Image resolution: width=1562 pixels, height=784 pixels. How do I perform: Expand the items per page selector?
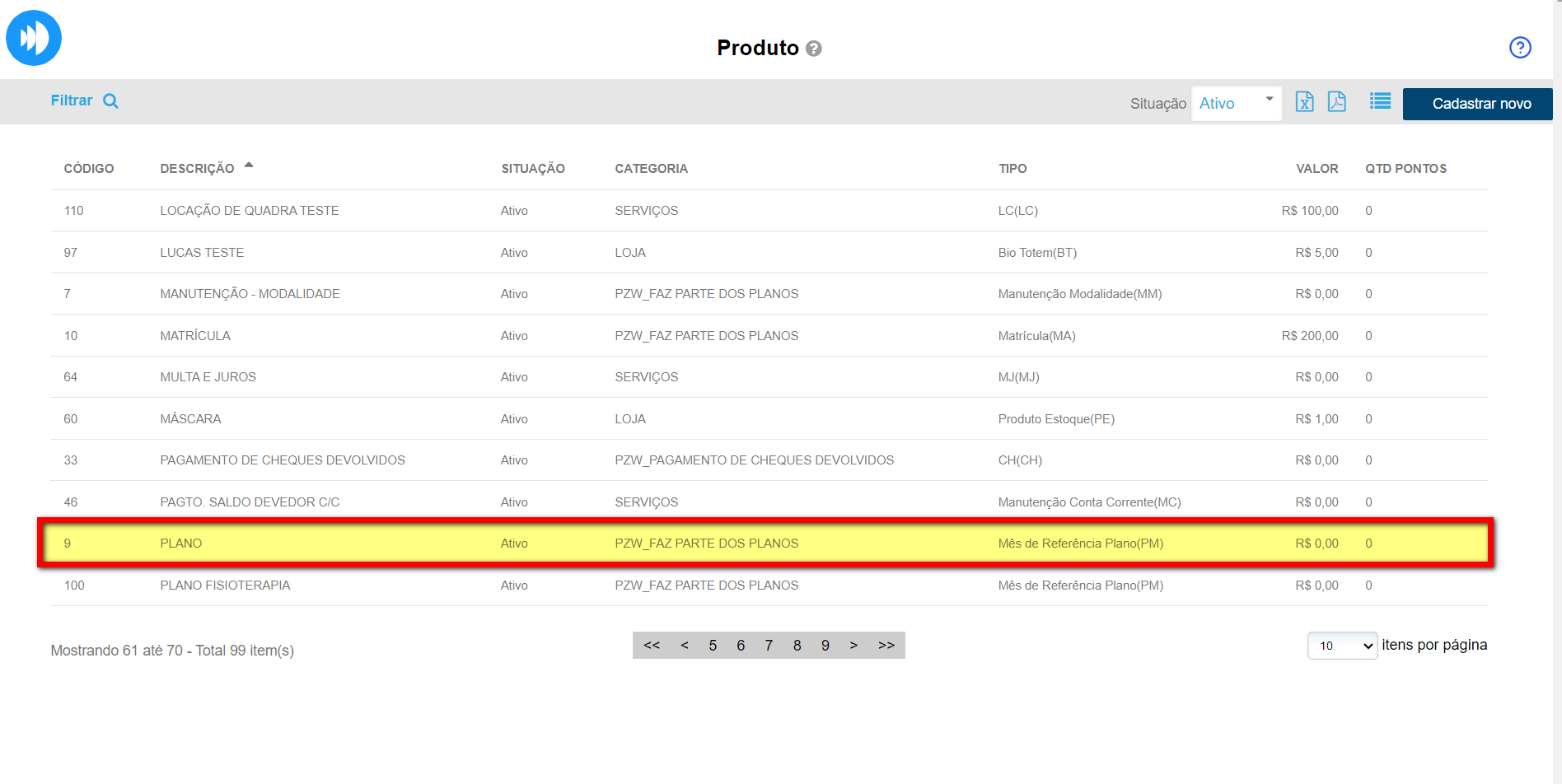tap(1342, 646)
